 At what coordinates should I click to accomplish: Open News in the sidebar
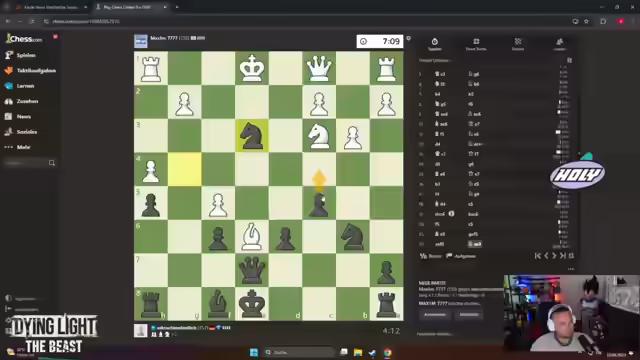coord(18,116)
